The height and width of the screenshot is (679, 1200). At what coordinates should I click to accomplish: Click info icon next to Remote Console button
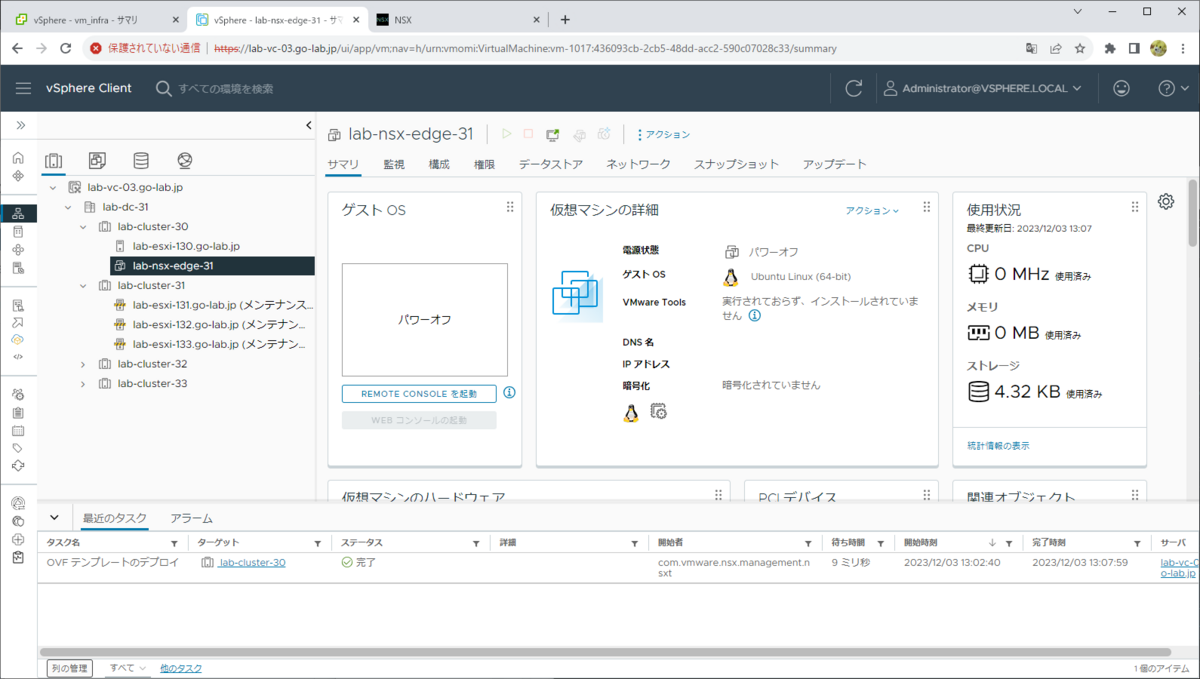(509, 393)
